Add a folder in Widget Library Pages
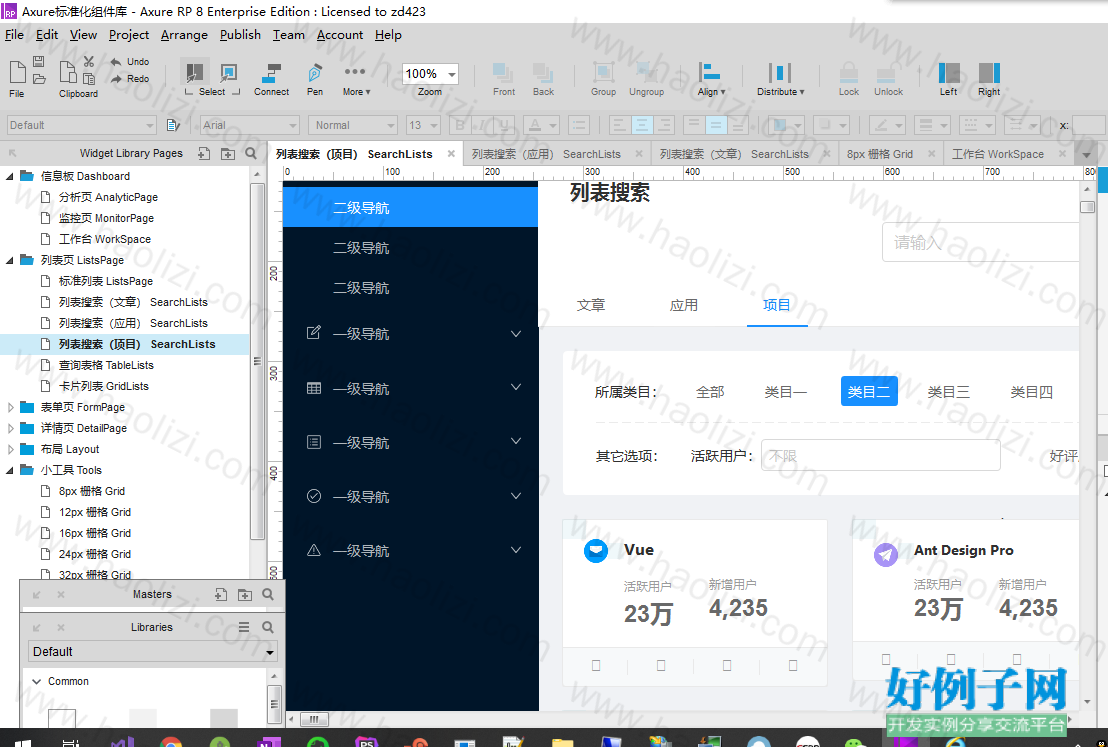 (228, 153)
